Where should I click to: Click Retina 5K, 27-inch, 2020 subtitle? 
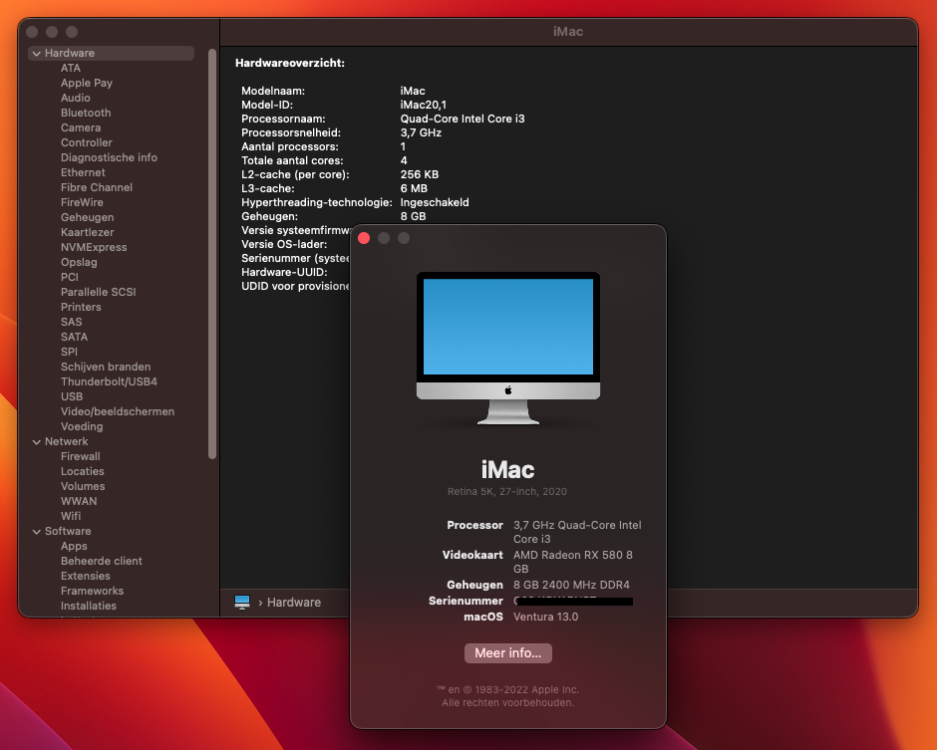[507, 491]
